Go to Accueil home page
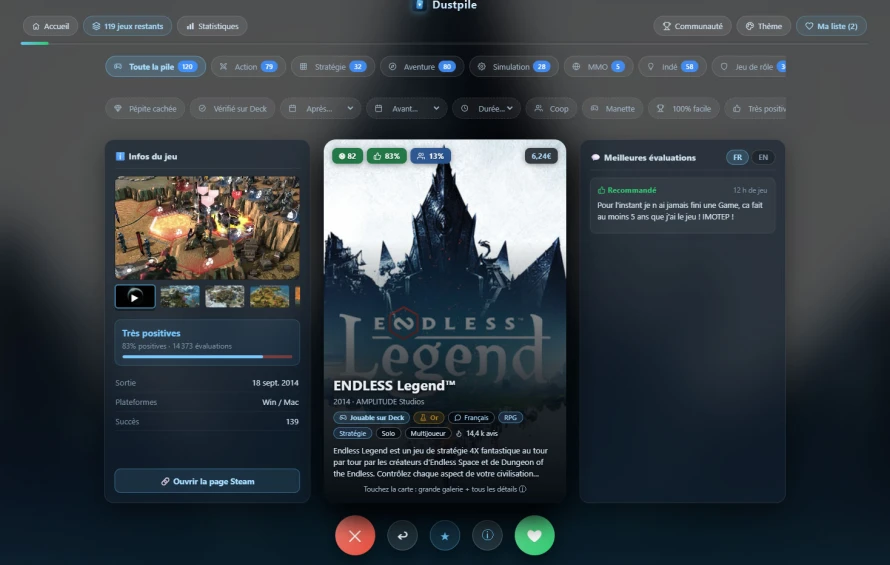The image size is (890, 565). (51, 26)
